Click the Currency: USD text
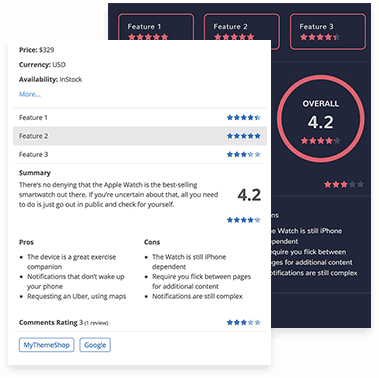The height and width of the screenshot is (378, 379). coord(42,65)
